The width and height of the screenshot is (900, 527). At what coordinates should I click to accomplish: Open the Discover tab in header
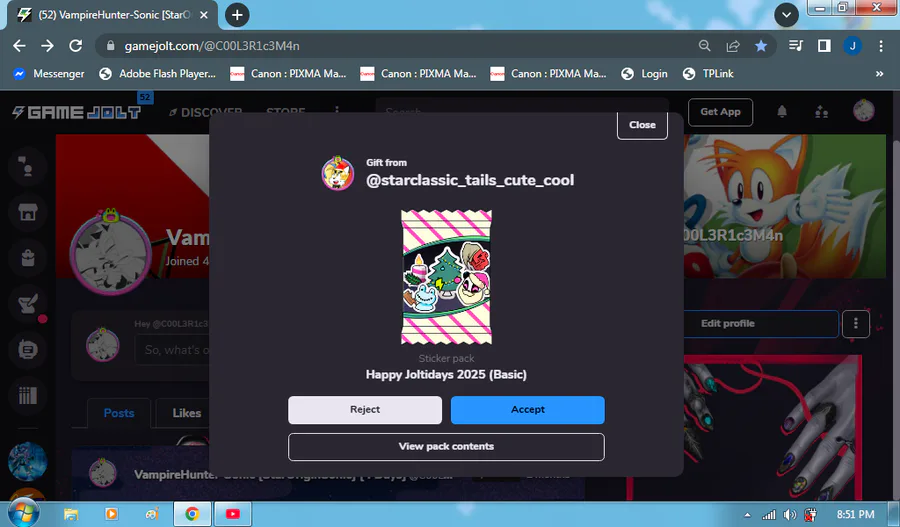[205, 113]
